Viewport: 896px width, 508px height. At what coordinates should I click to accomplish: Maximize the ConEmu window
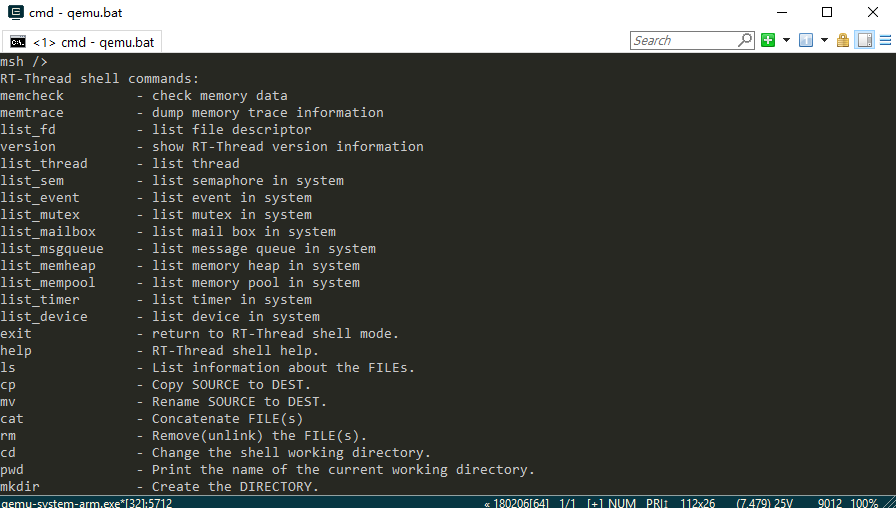[x=827, y=12]
